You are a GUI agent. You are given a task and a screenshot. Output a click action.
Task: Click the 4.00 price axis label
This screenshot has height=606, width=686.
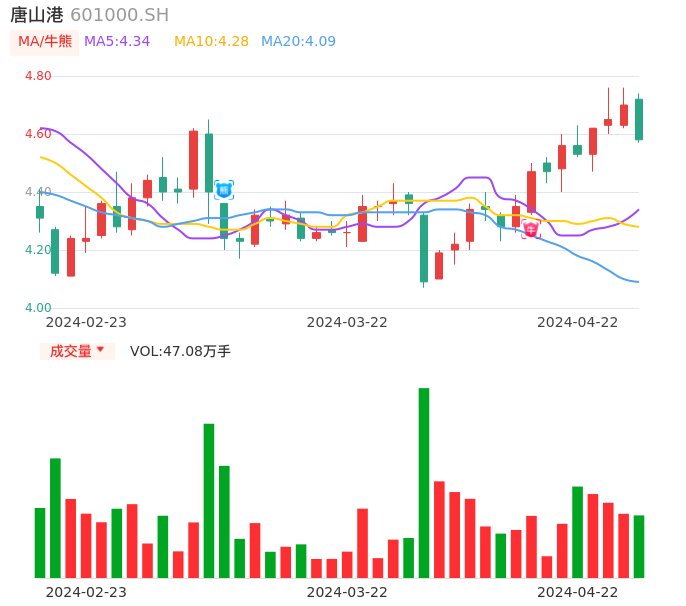38,308
